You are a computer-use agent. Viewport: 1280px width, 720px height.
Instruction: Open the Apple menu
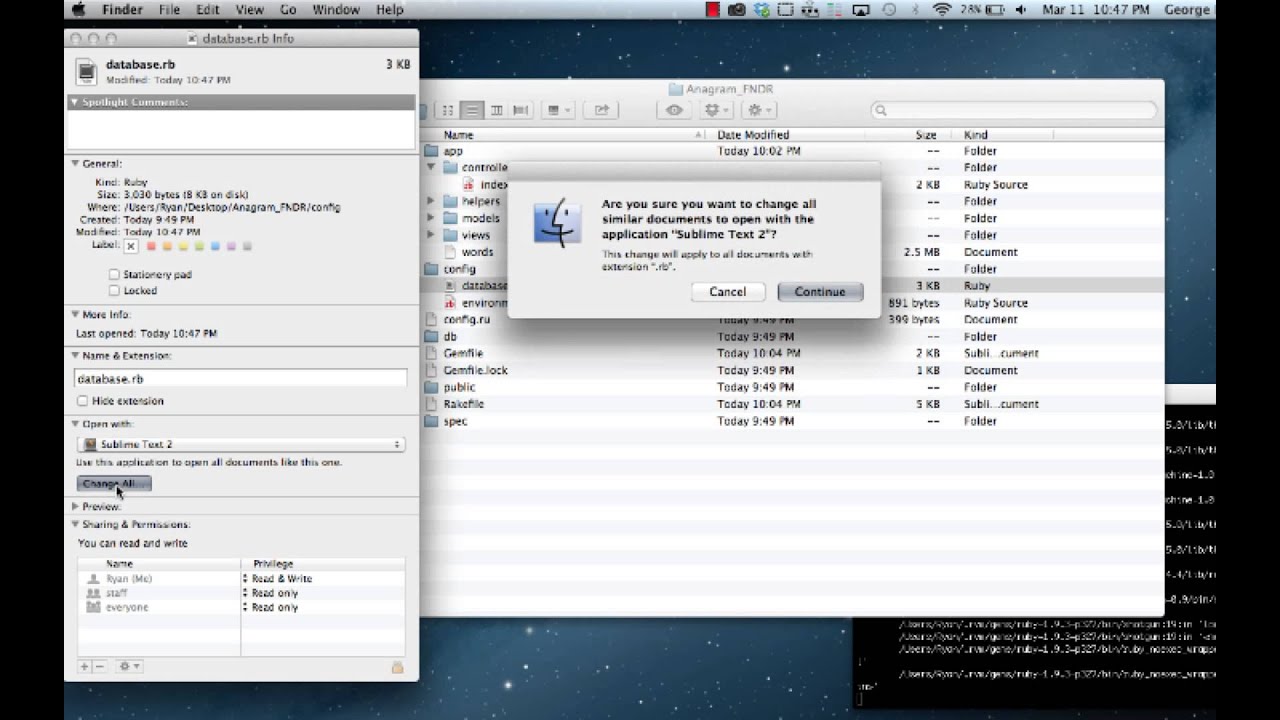79,10
